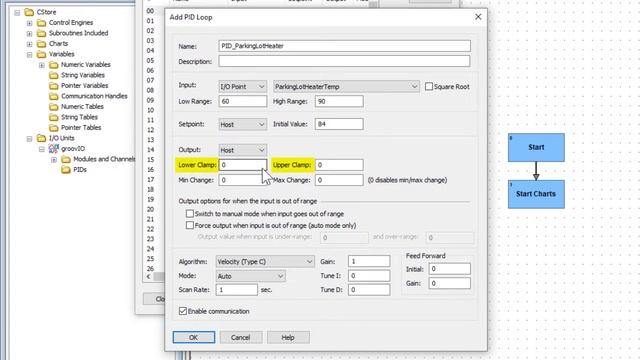Click the PIDs folder icon
The height and width of the screenshot is (360, 640).
pos(66,170)
